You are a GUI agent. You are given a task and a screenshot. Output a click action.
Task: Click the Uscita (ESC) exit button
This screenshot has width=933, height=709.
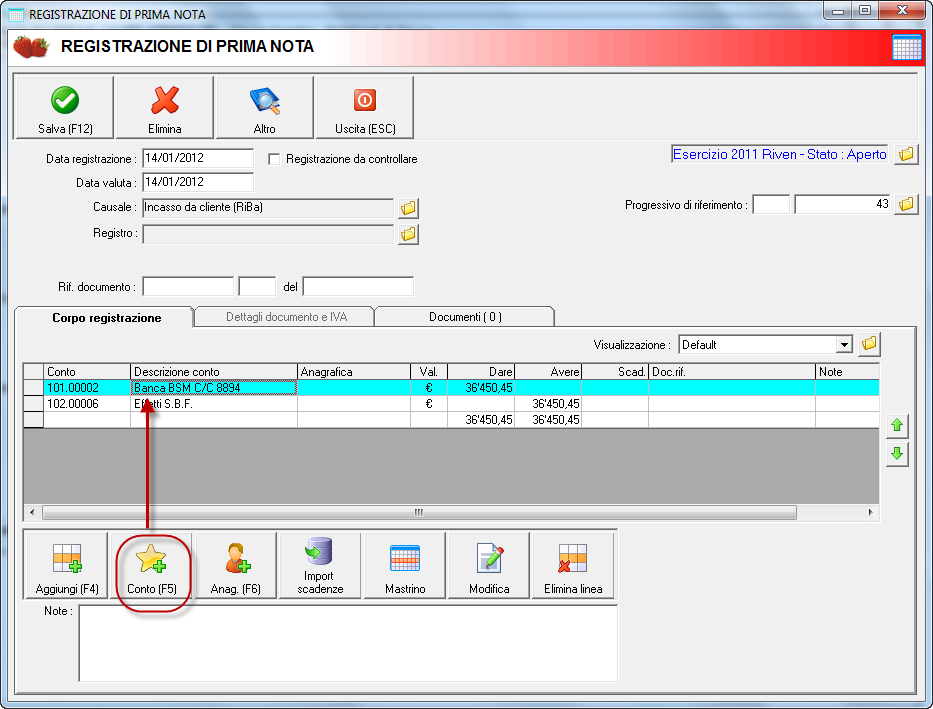pos(365,108)
